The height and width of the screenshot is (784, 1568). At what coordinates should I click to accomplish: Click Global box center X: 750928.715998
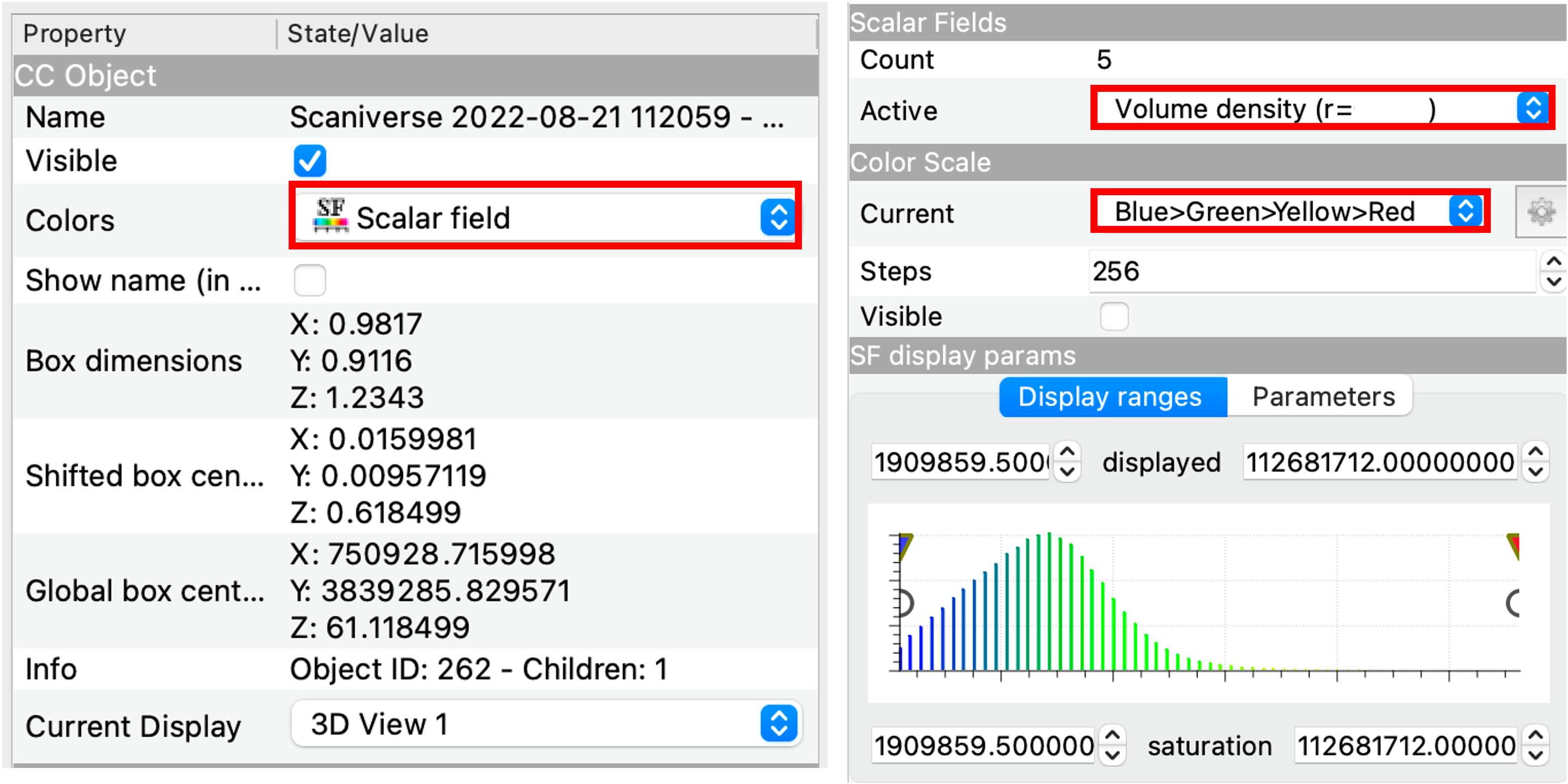click(x=422, y=554)
